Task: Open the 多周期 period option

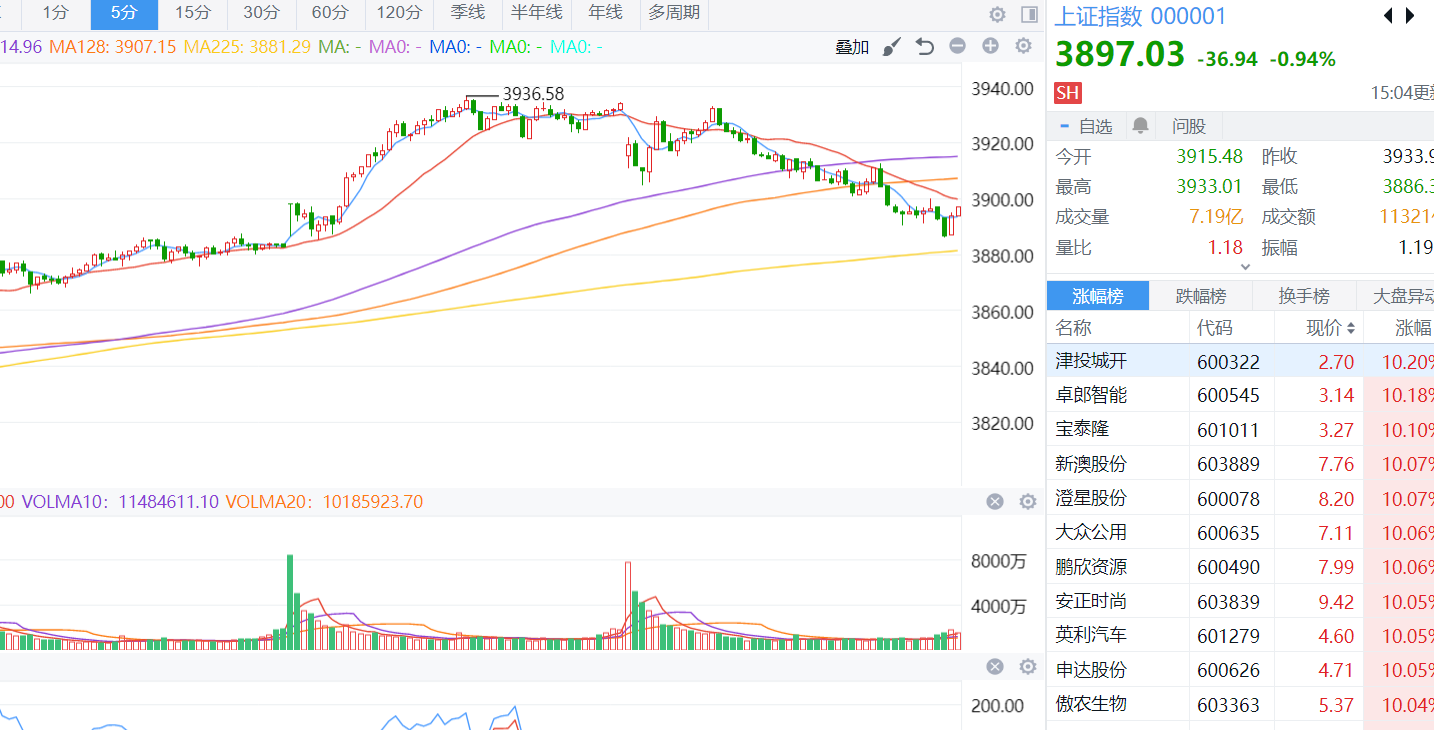Action: (673, 13)
